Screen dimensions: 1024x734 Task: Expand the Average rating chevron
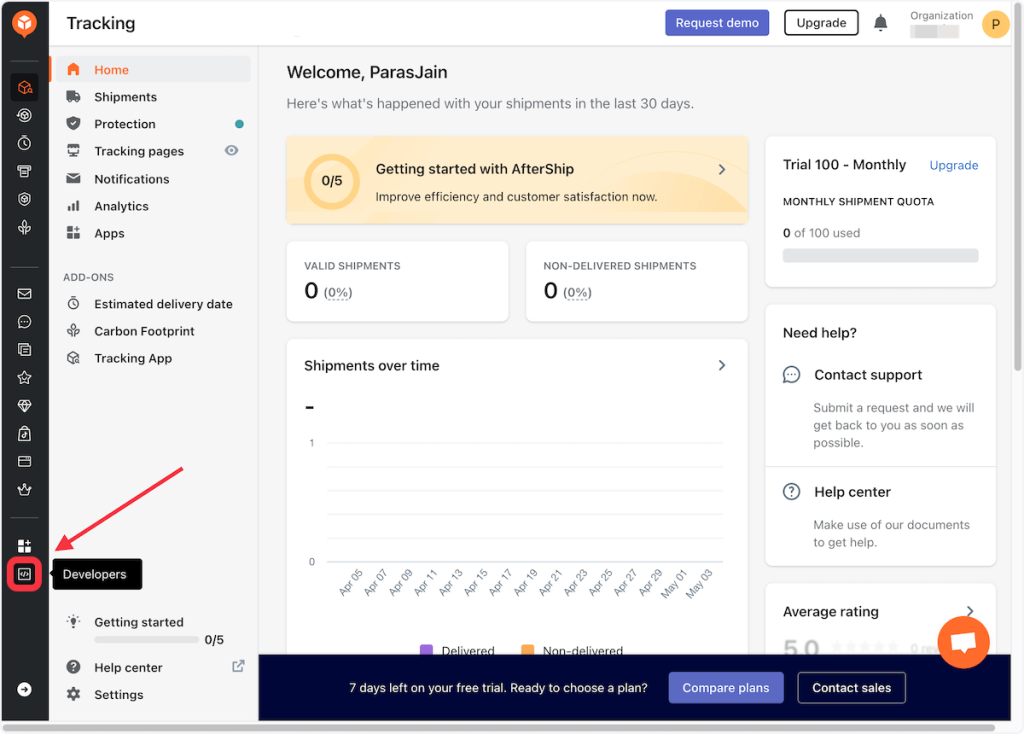[x=969, y=611]
